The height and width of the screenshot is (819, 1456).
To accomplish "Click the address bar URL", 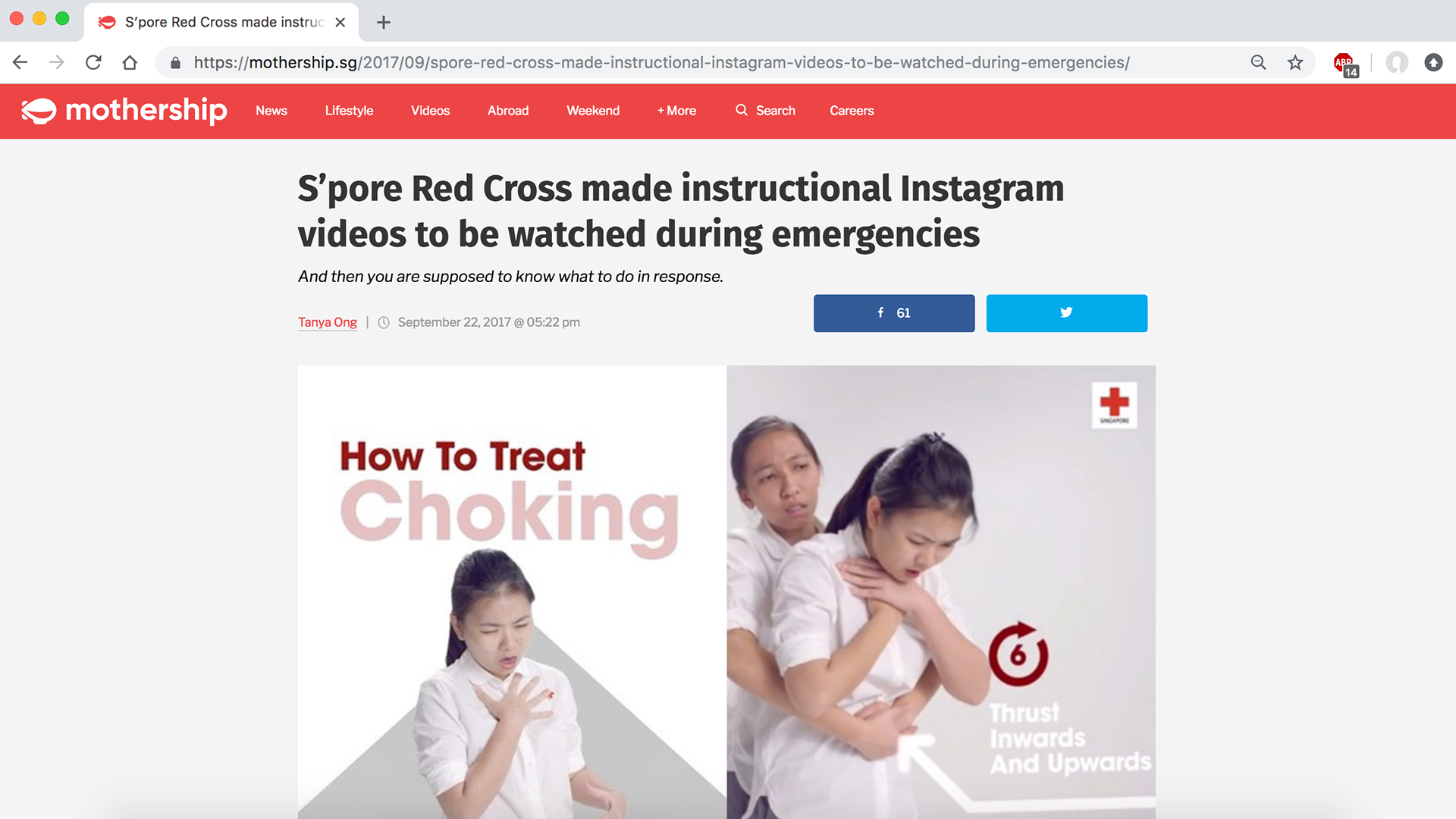I will [x=661, y=62].
